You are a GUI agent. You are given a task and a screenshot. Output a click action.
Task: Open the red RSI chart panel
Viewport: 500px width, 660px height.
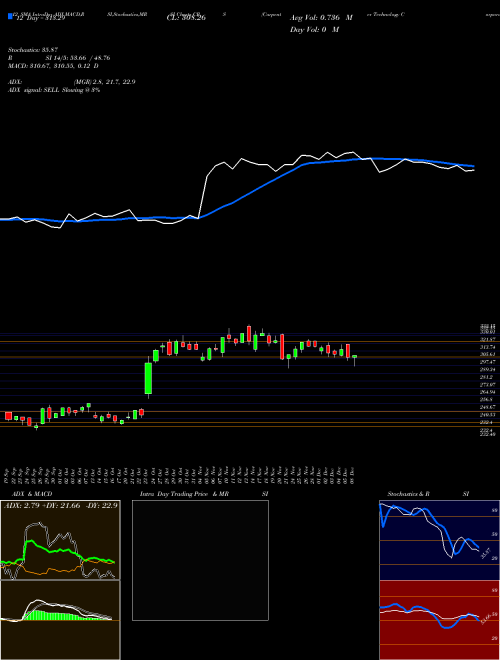coord(439,620)
